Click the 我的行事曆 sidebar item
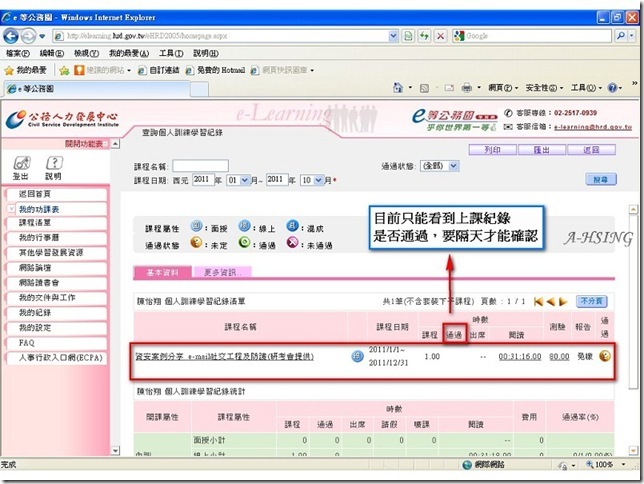This screenshot has height=484, width=644. pyautogui.click(x=57, y=237)
